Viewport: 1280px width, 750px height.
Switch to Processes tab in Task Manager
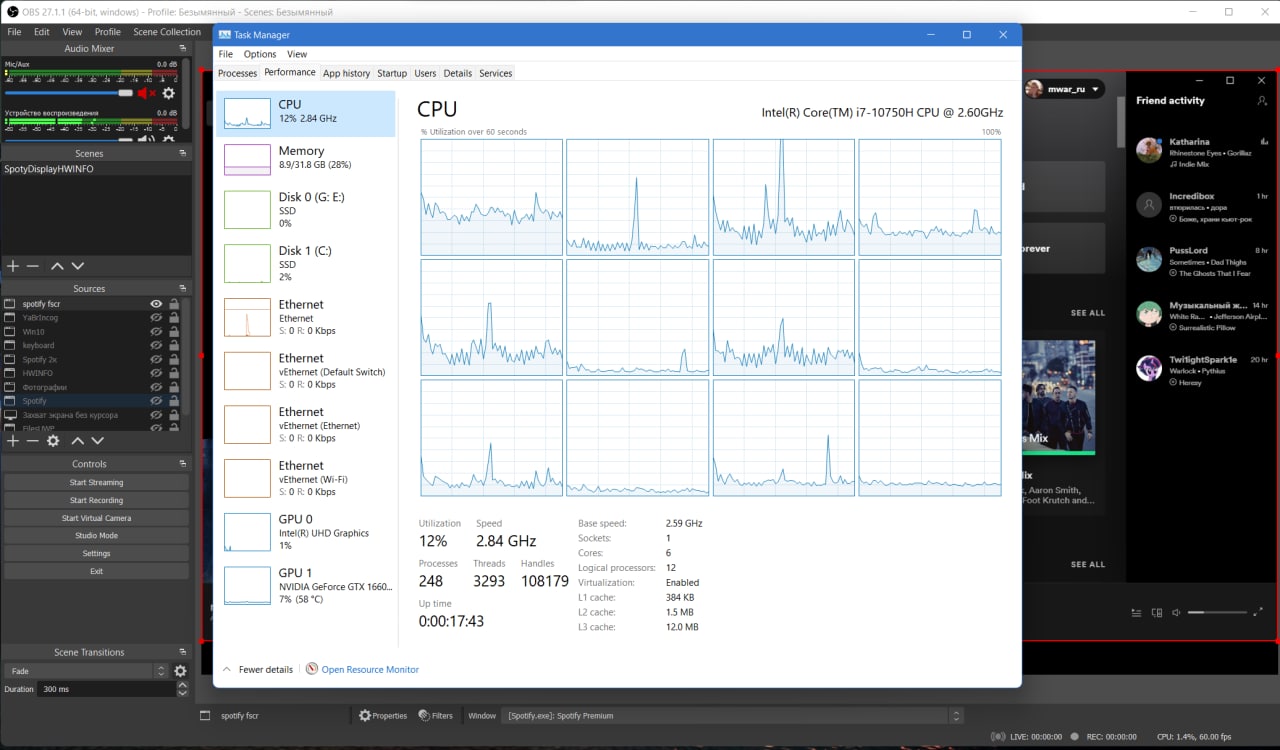(238, 73)
